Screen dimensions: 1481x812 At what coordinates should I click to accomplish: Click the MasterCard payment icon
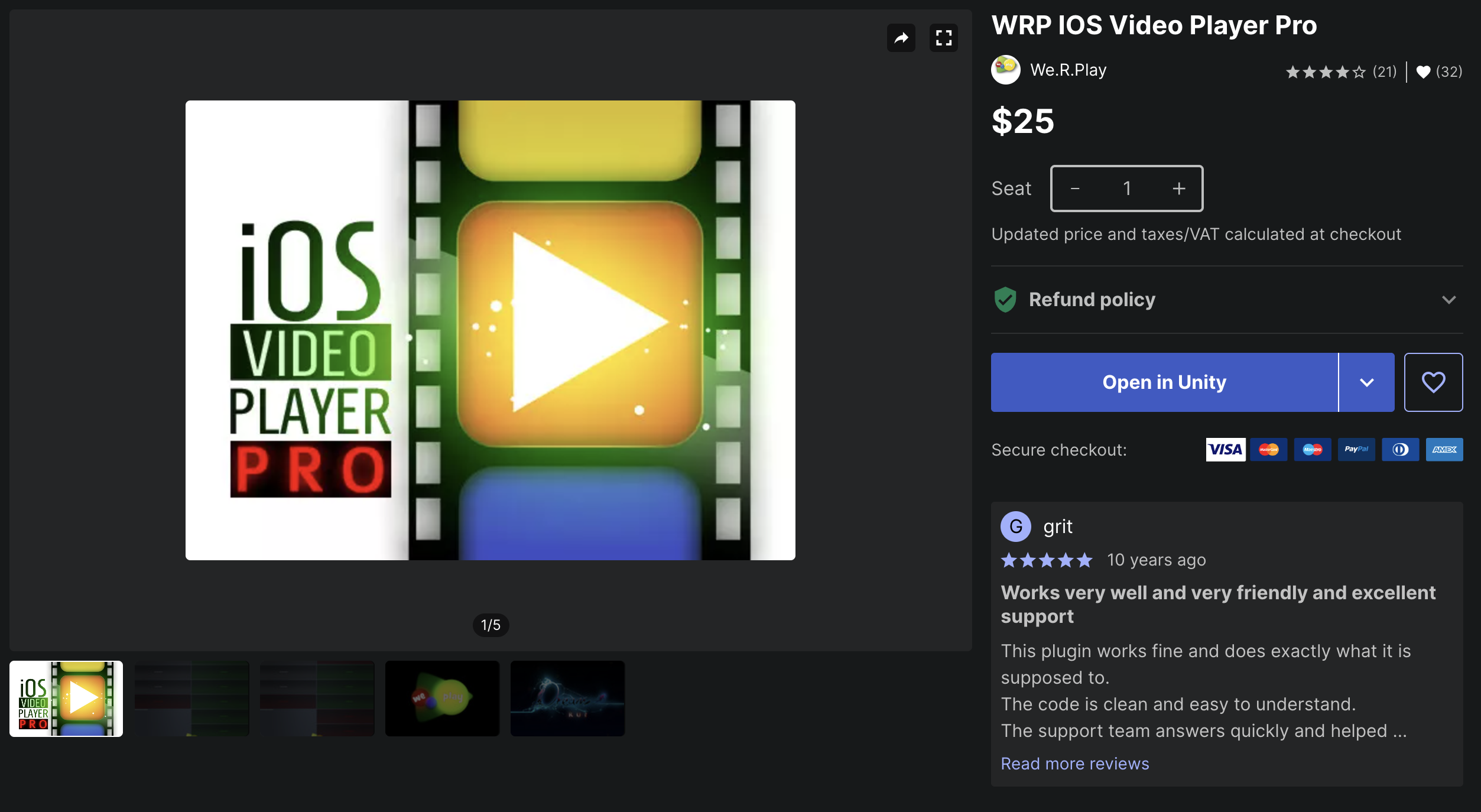point(1269,450)
